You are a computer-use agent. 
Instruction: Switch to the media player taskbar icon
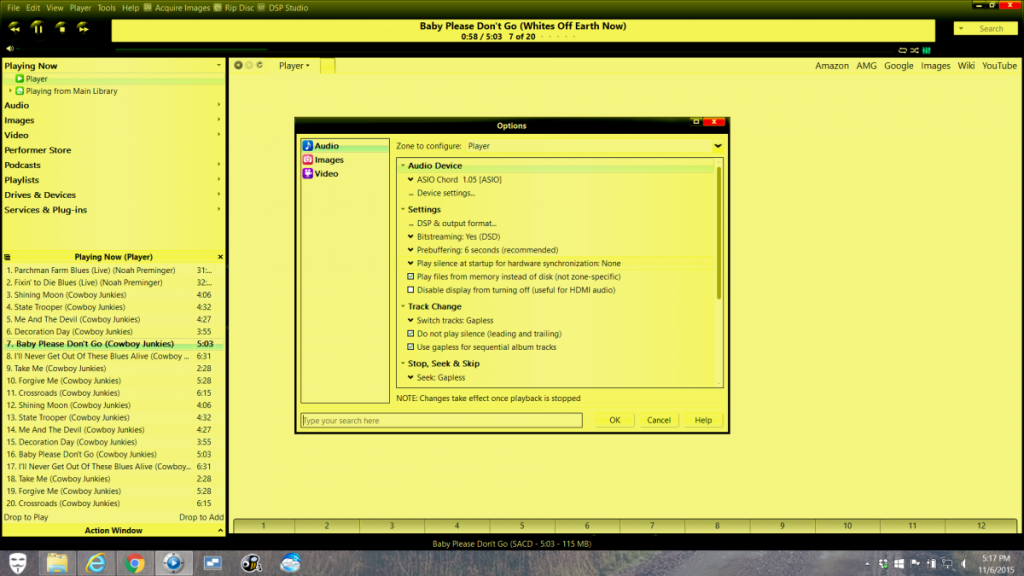pos(173,563)
